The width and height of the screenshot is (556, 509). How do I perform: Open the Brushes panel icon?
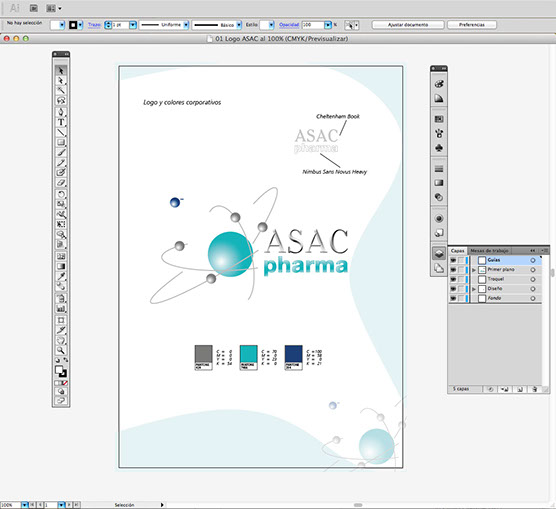439,133
